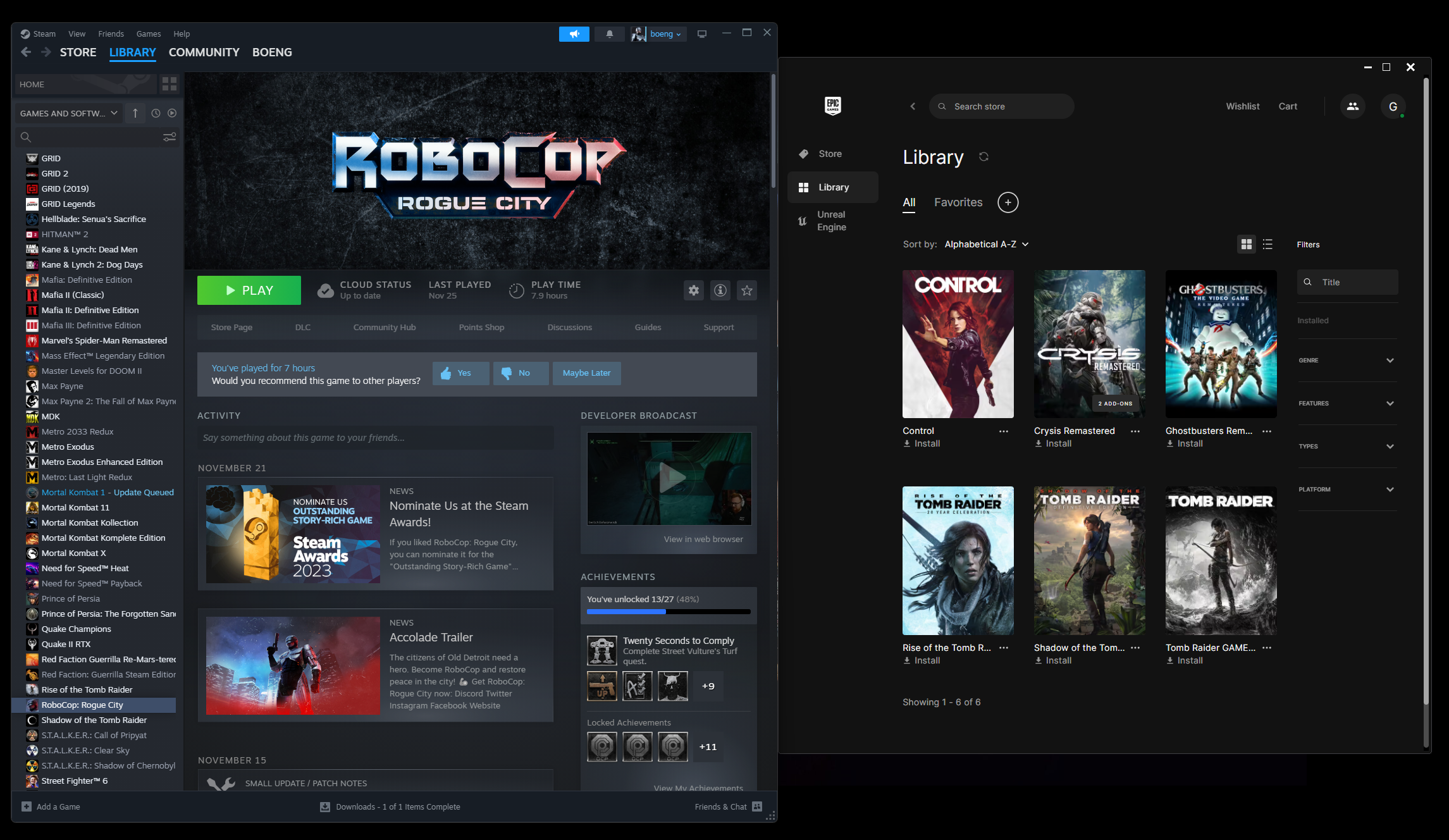Screen dimensions: 1449x840
Task: Click Steam sort ascending arrow icon
Action: click(135, 113)
